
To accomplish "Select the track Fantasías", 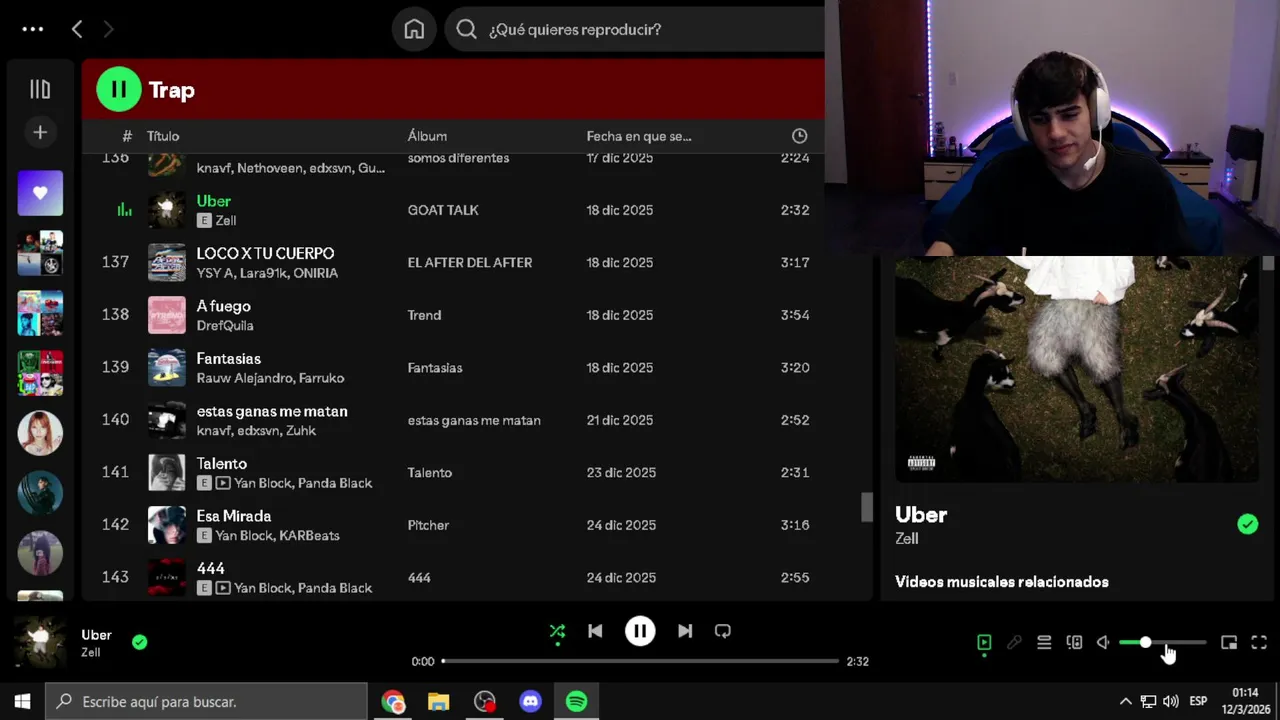I will pyautogui.click(x=229, y=359).
